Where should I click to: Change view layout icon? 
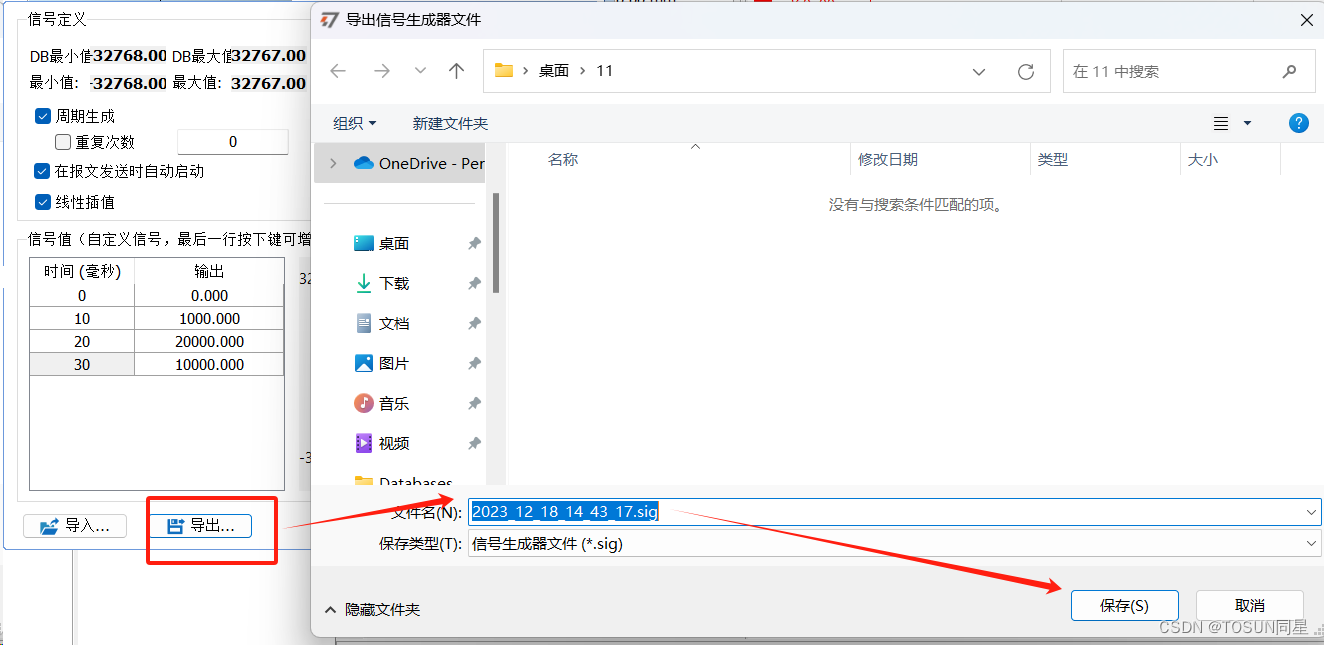tap(1221, 123)
